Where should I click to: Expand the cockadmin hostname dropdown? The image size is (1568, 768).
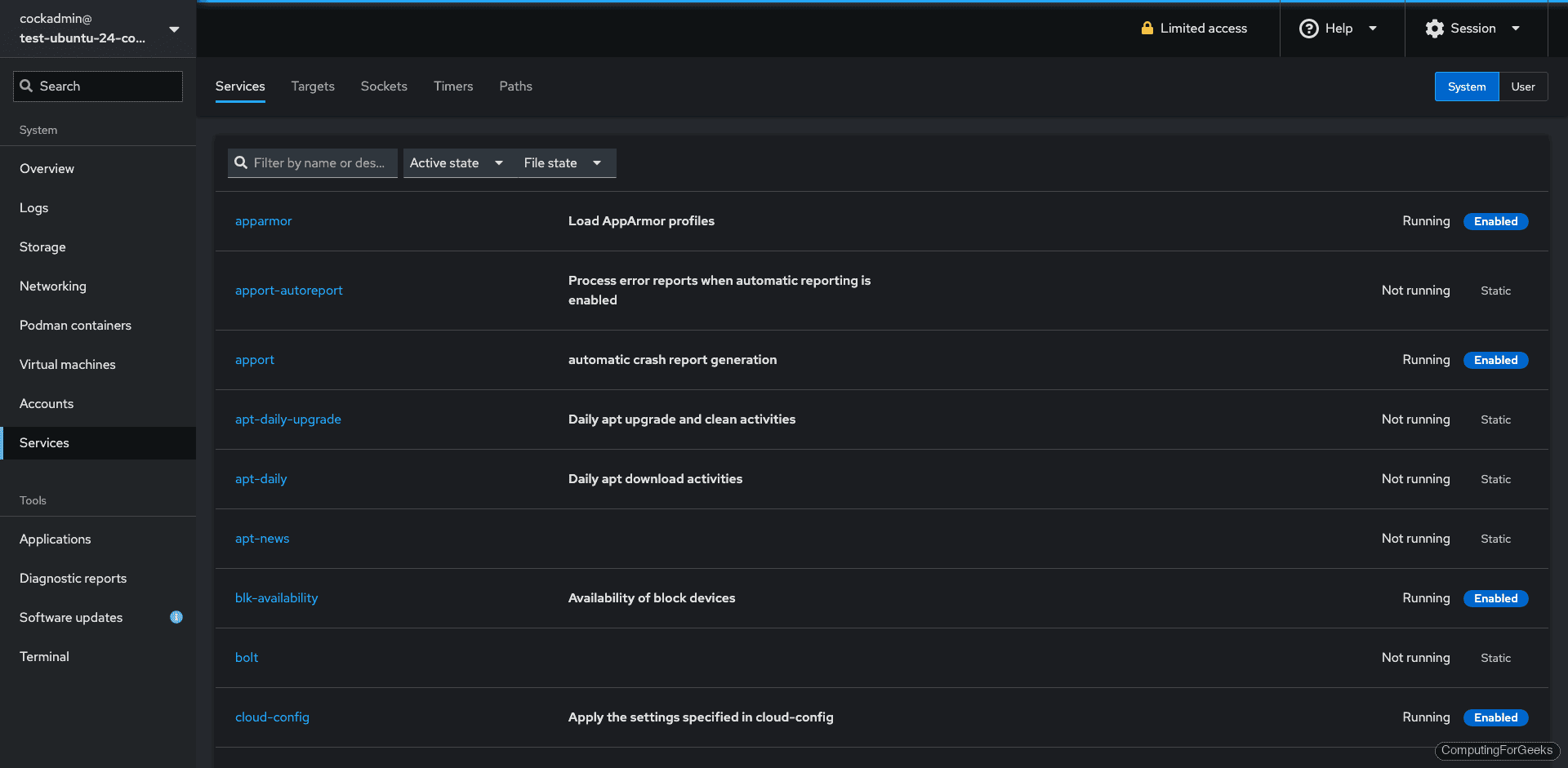coord(174,29)
